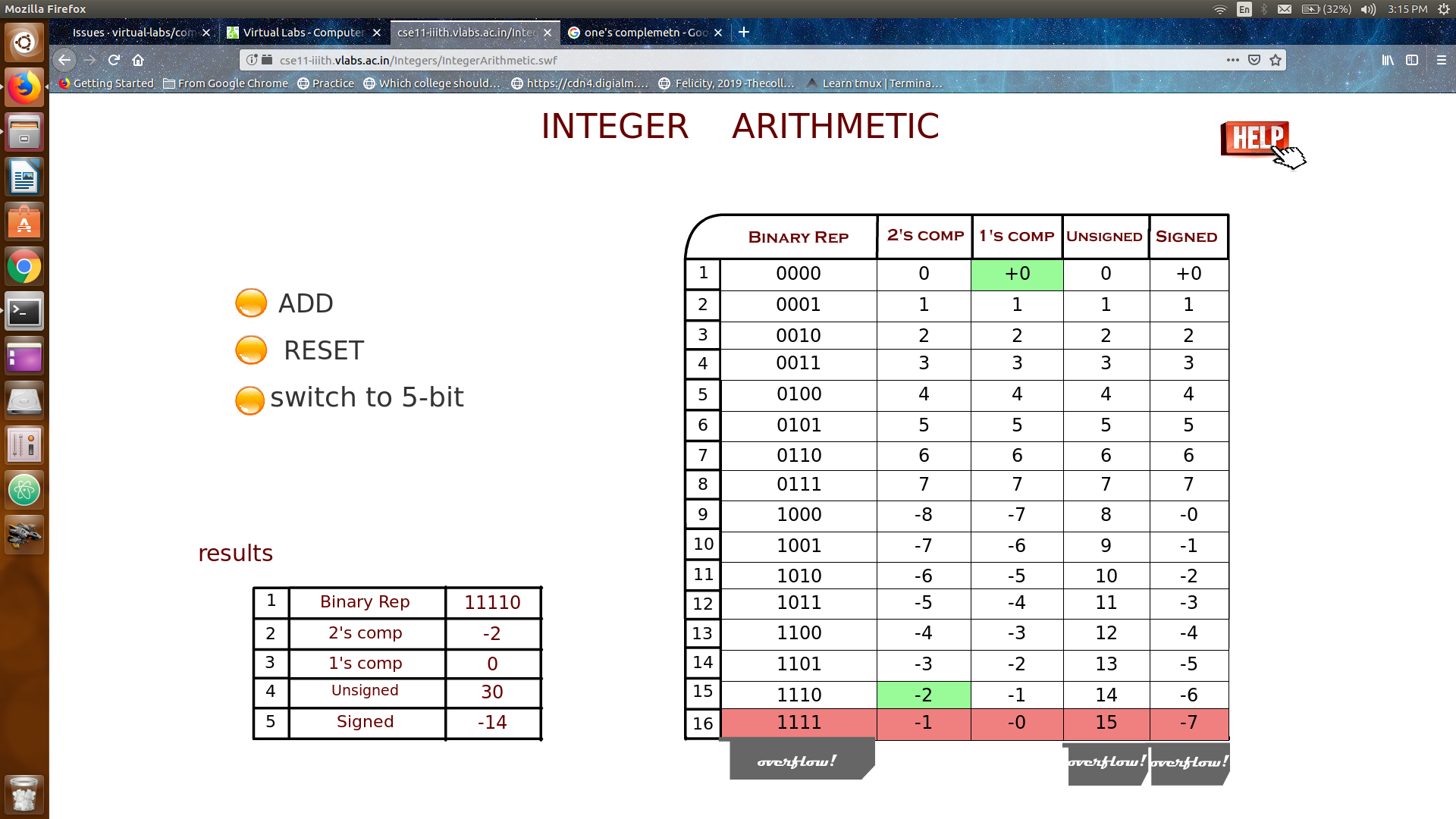This screenshot has width=1456, height=819.
Task: Open the network Wi-Fi indicator menu
Action: 1219,9
